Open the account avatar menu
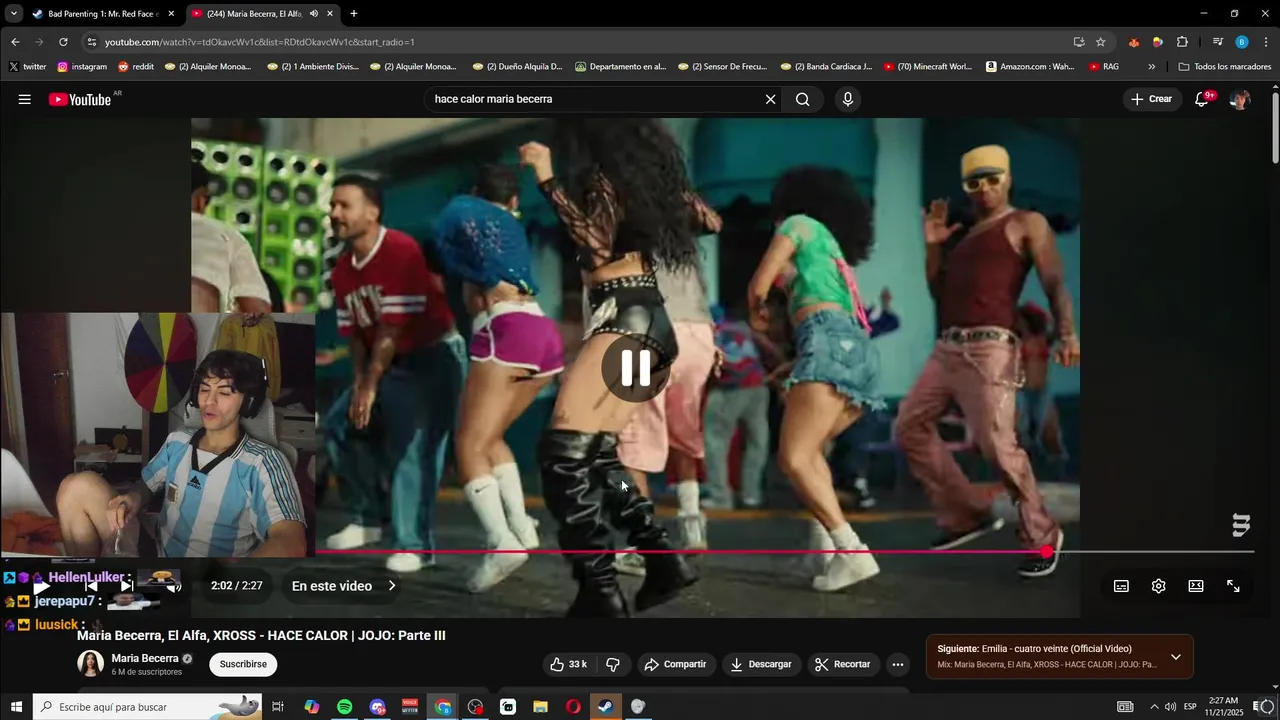This screenshot has height=720, width=1280. click(1240, 99)
